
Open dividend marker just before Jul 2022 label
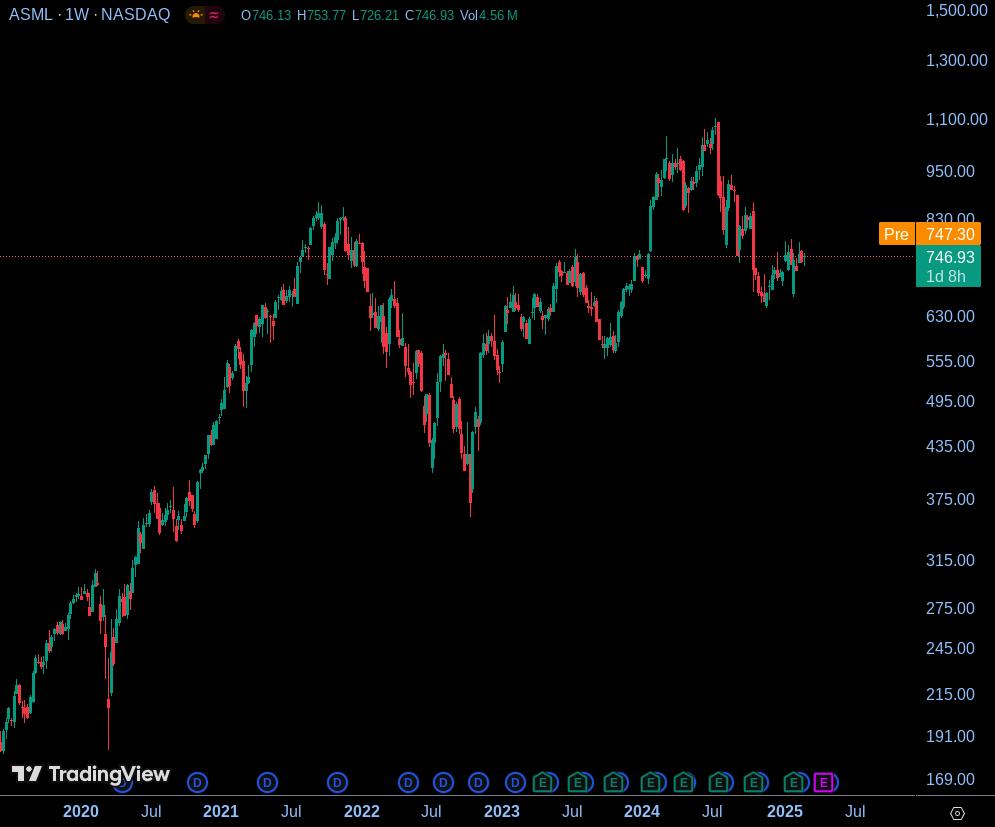[x=408, y=783]
